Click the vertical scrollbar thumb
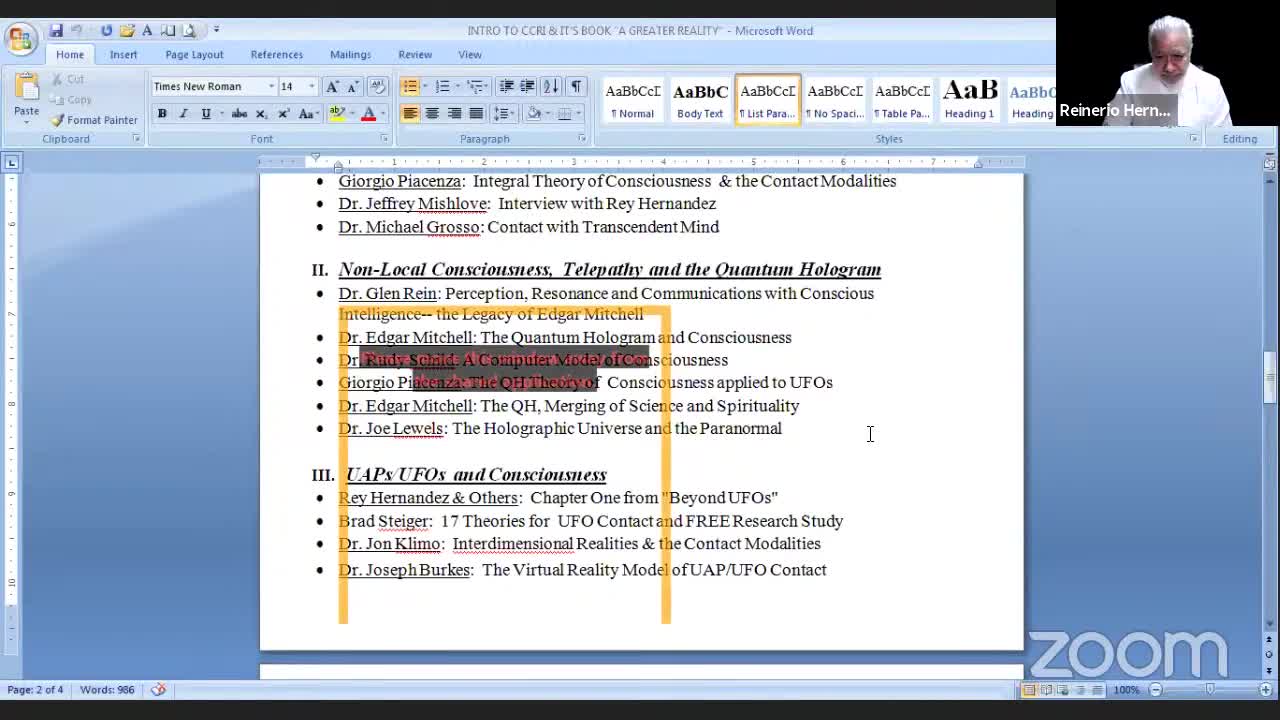 pos(1270,377)
